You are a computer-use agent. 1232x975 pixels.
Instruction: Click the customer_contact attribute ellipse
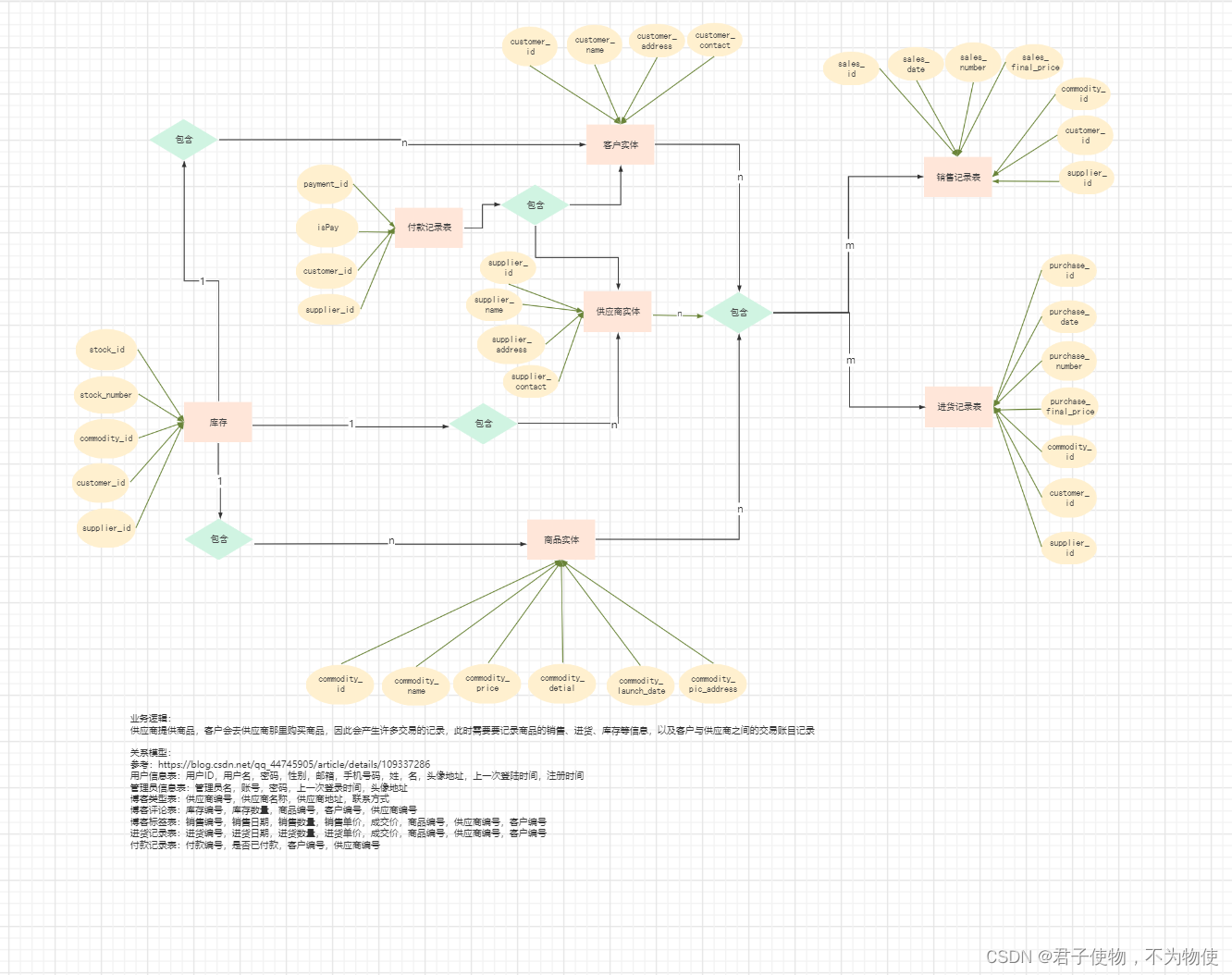[x=714, y=40]
